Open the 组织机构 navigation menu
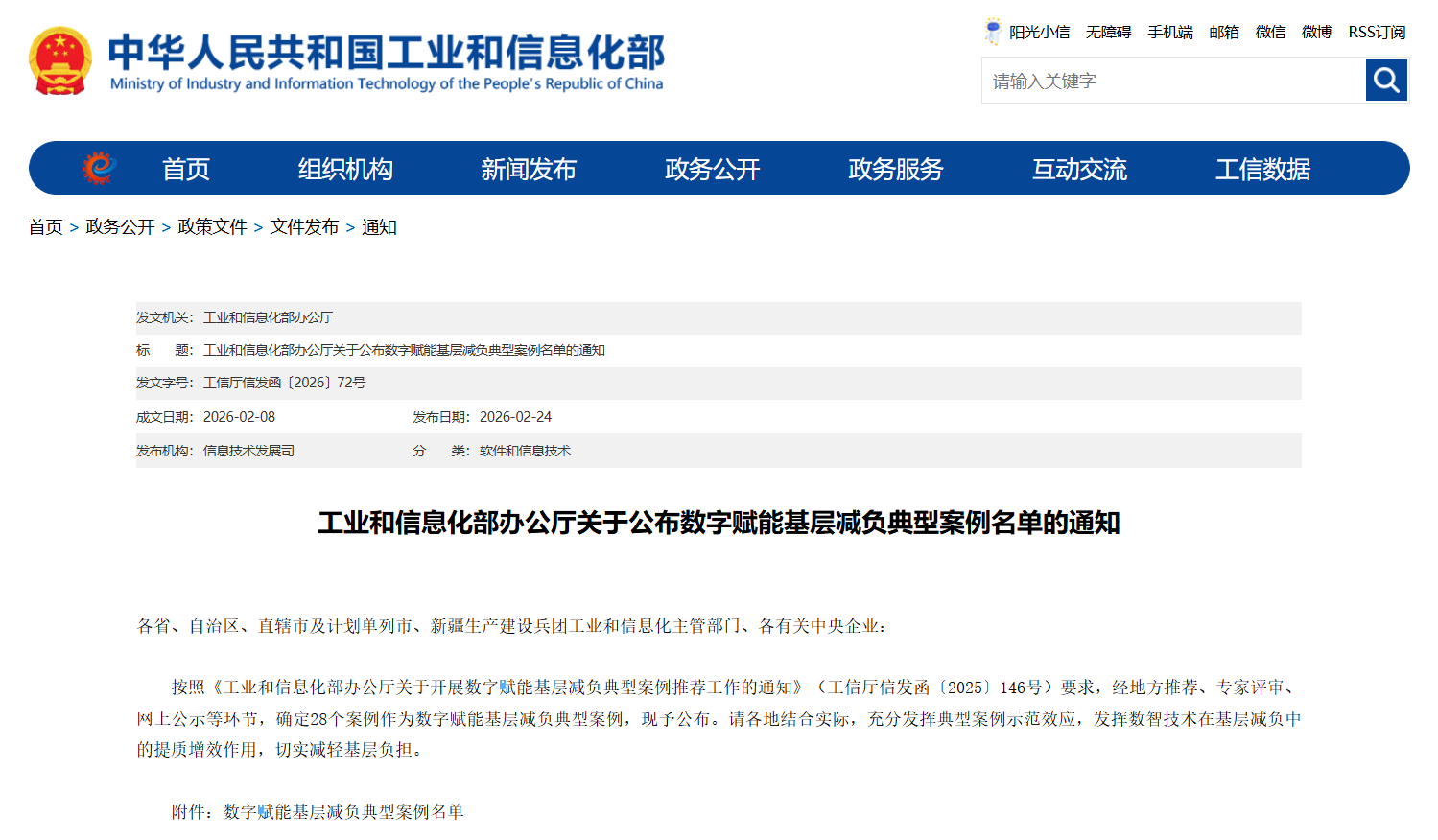 coord(344,168)
